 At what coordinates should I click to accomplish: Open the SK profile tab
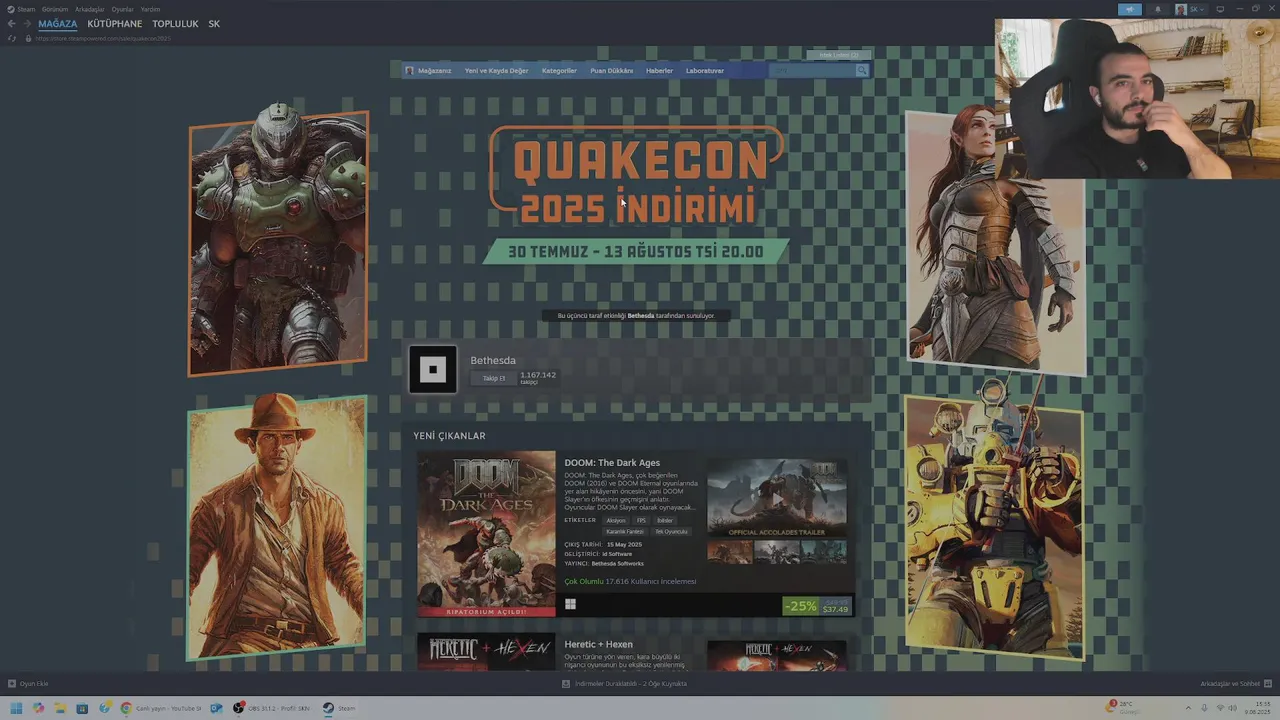(214, 24)
